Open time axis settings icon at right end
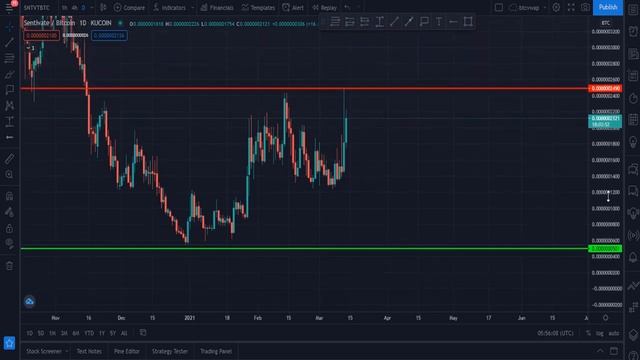This screenshot has width=640, height=360. (606, 318)
